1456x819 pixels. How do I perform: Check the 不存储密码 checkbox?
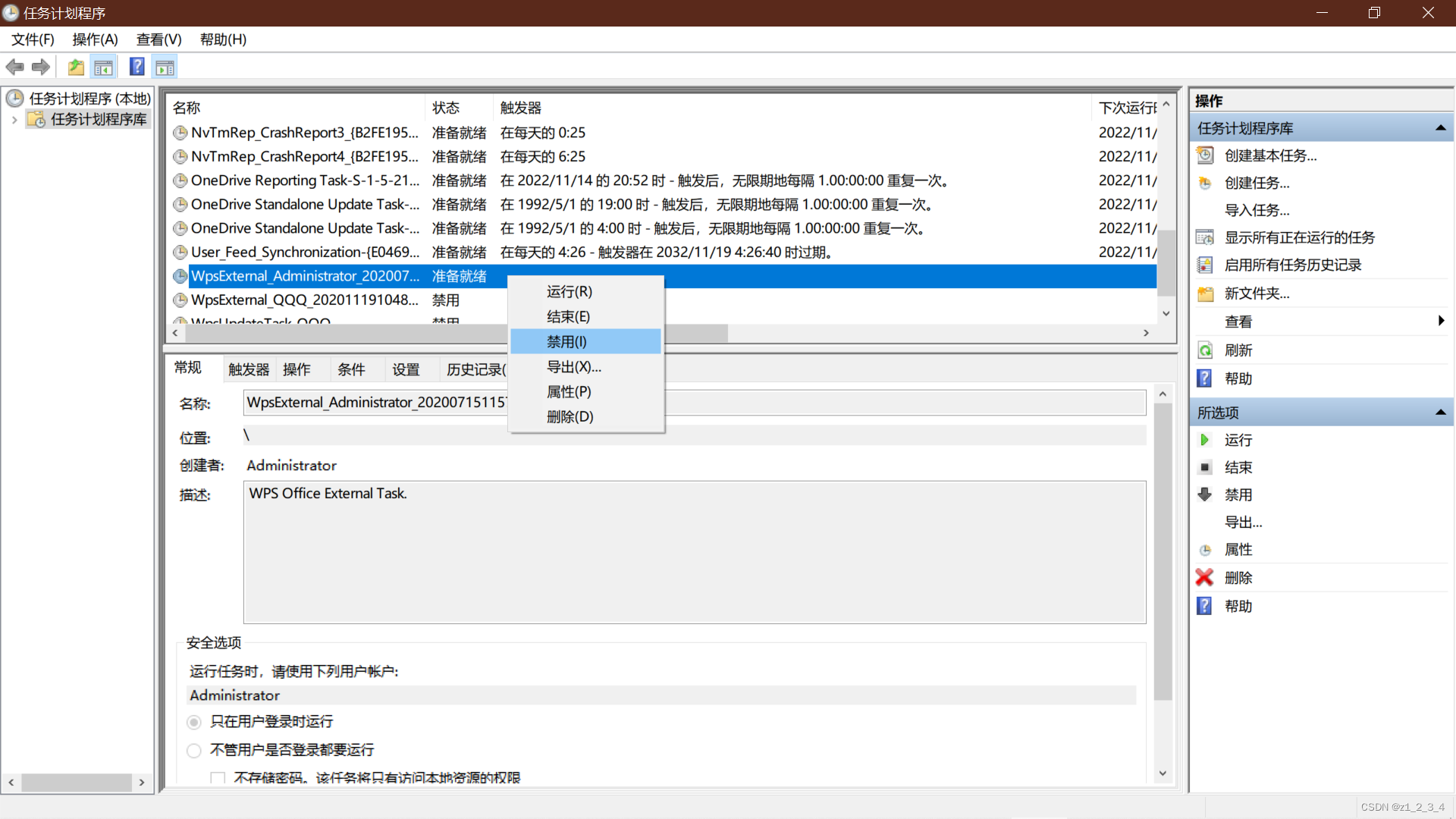pos(218,777)
